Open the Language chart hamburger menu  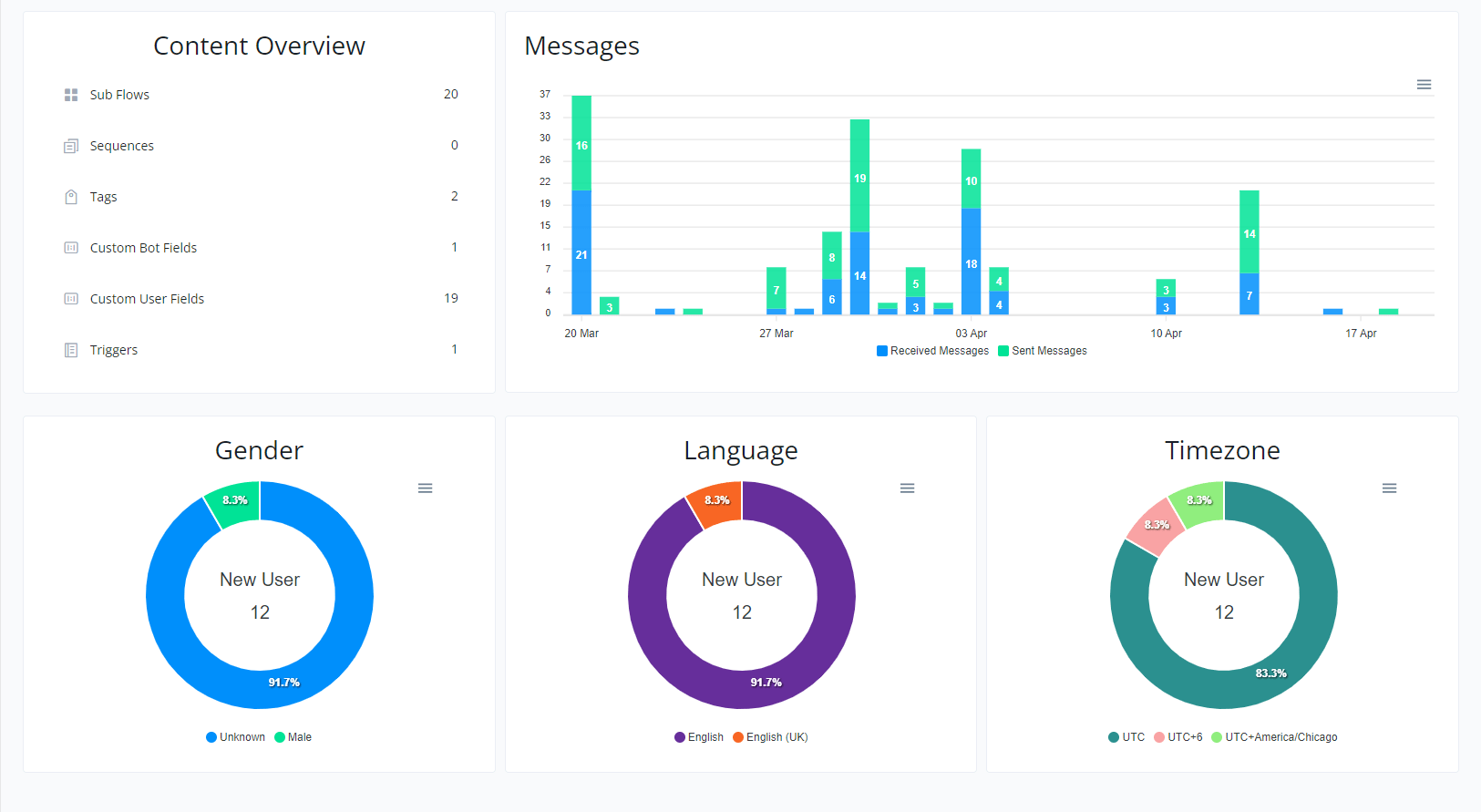[x=907, y=488]
